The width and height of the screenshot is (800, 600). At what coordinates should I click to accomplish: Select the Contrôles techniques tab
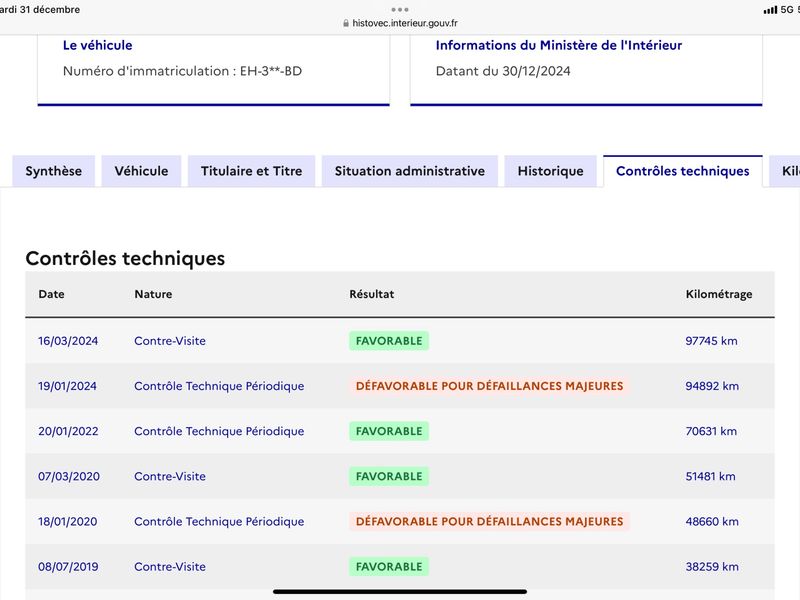pos(683,171)
